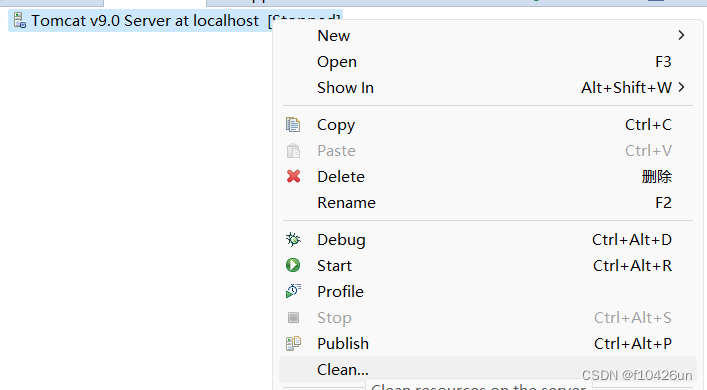707x390 pixels.
Task: Click the red Delete X icon
Action: coord(294,176)
